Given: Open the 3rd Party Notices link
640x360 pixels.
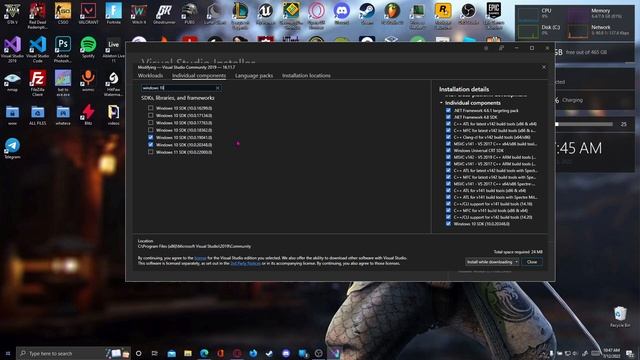Looking at the screenshot, I should click(x=245, y=263).
